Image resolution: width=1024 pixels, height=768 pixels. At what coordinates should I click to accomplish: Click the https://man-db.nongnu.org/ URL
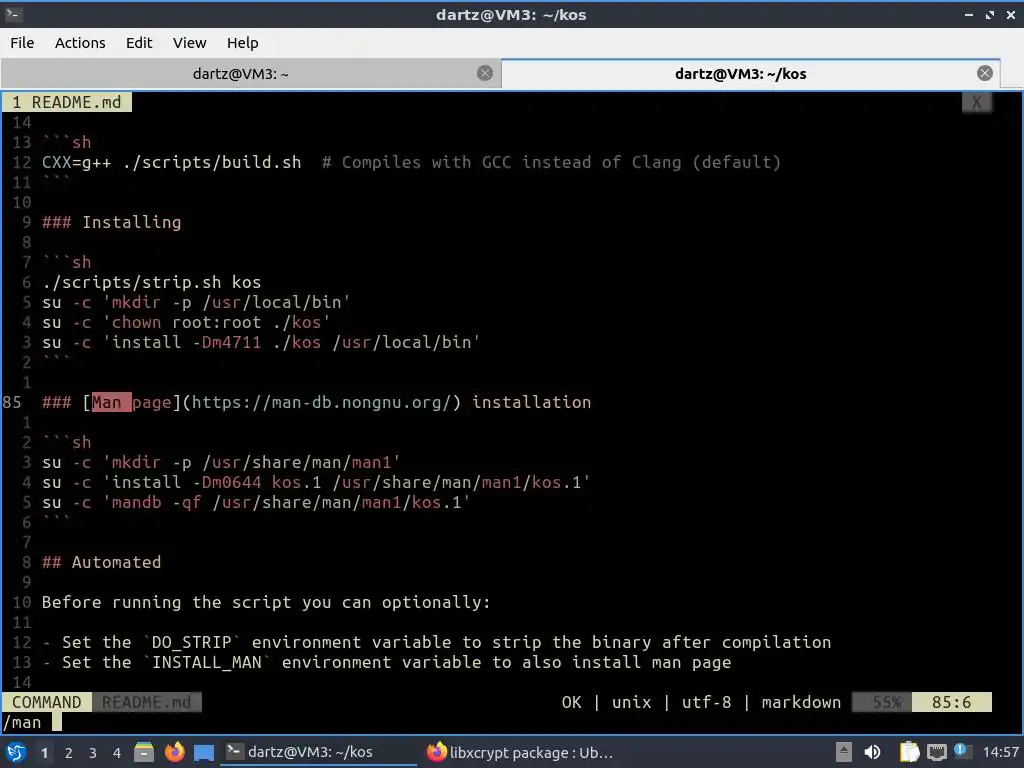tap(321, 402)
